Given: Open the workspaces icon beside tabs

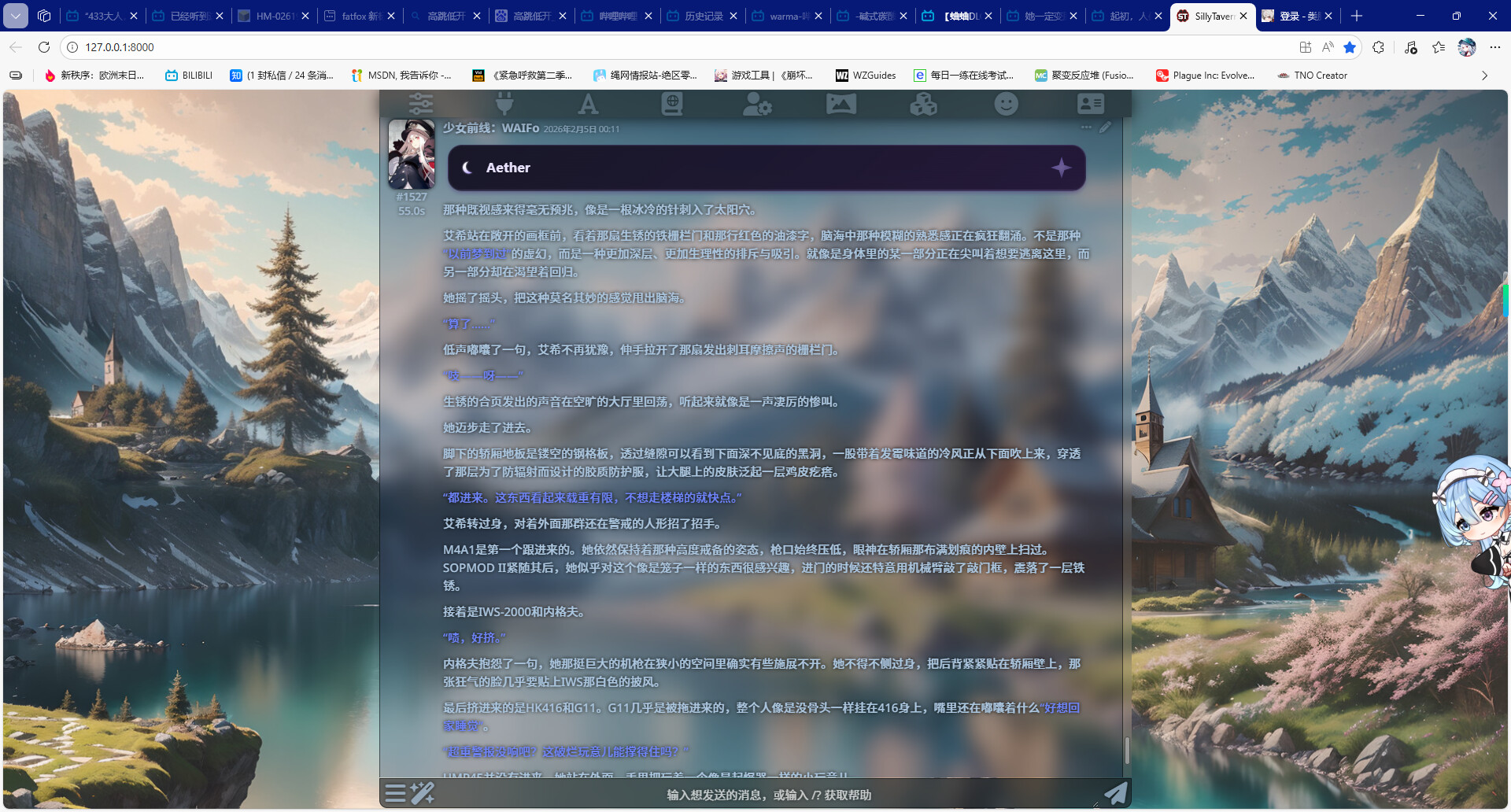Looking at the screenshot, I should pos(44,16).
